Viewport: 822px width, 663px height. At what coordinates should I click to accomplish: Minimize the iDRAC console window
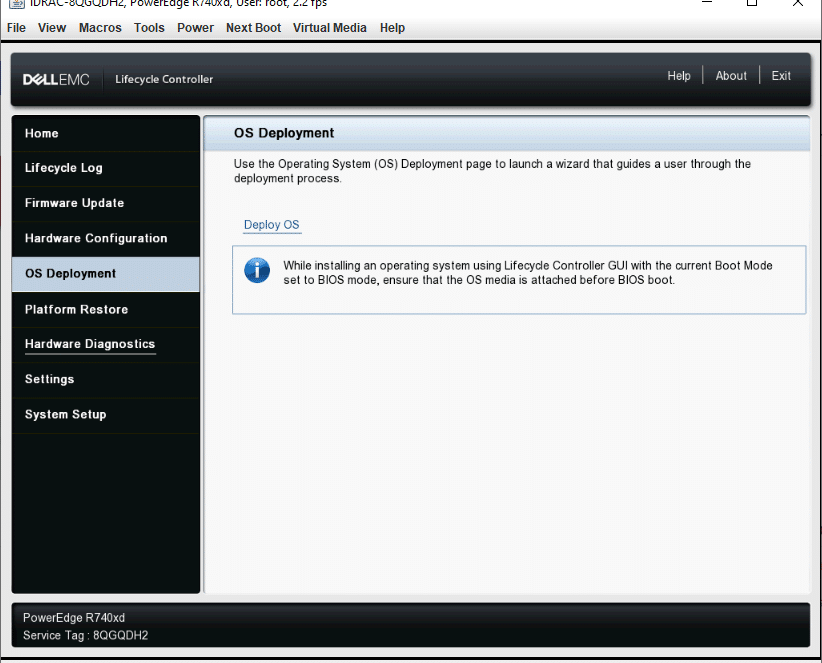(x=707, y=3)
